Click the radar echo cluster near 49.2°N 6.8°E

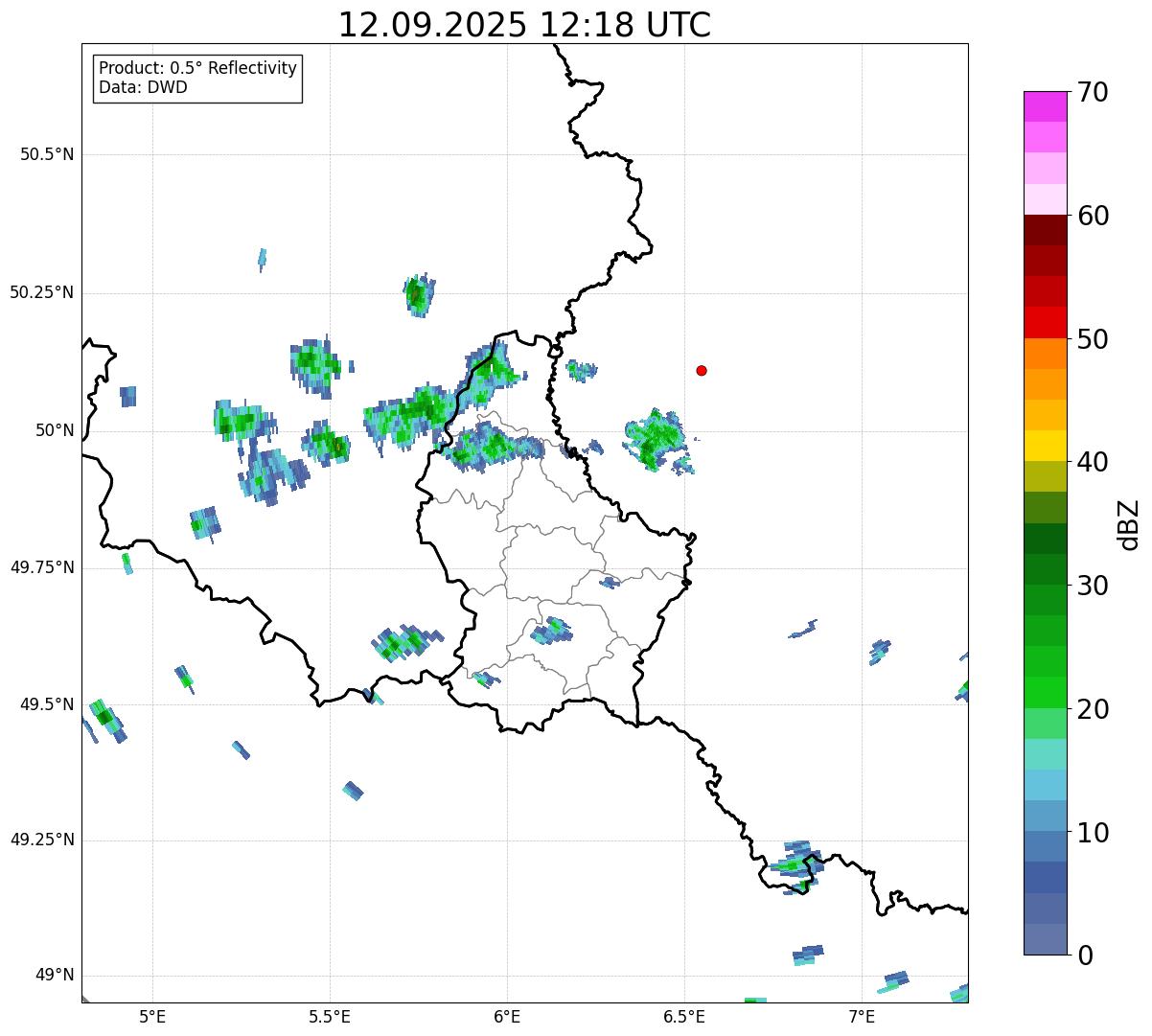point(795,866)
